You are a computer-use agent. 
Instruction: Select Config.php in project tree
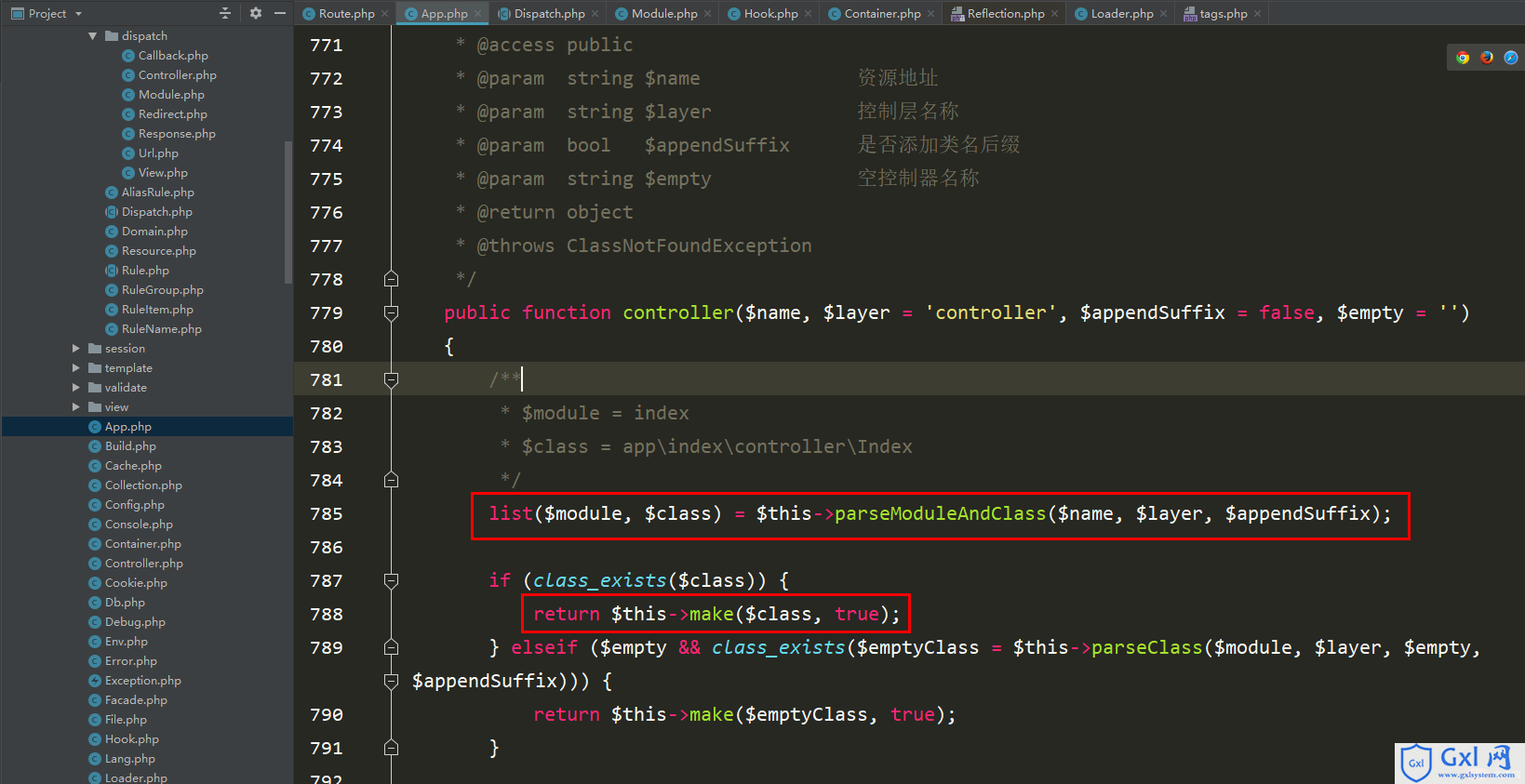(134, 505)
